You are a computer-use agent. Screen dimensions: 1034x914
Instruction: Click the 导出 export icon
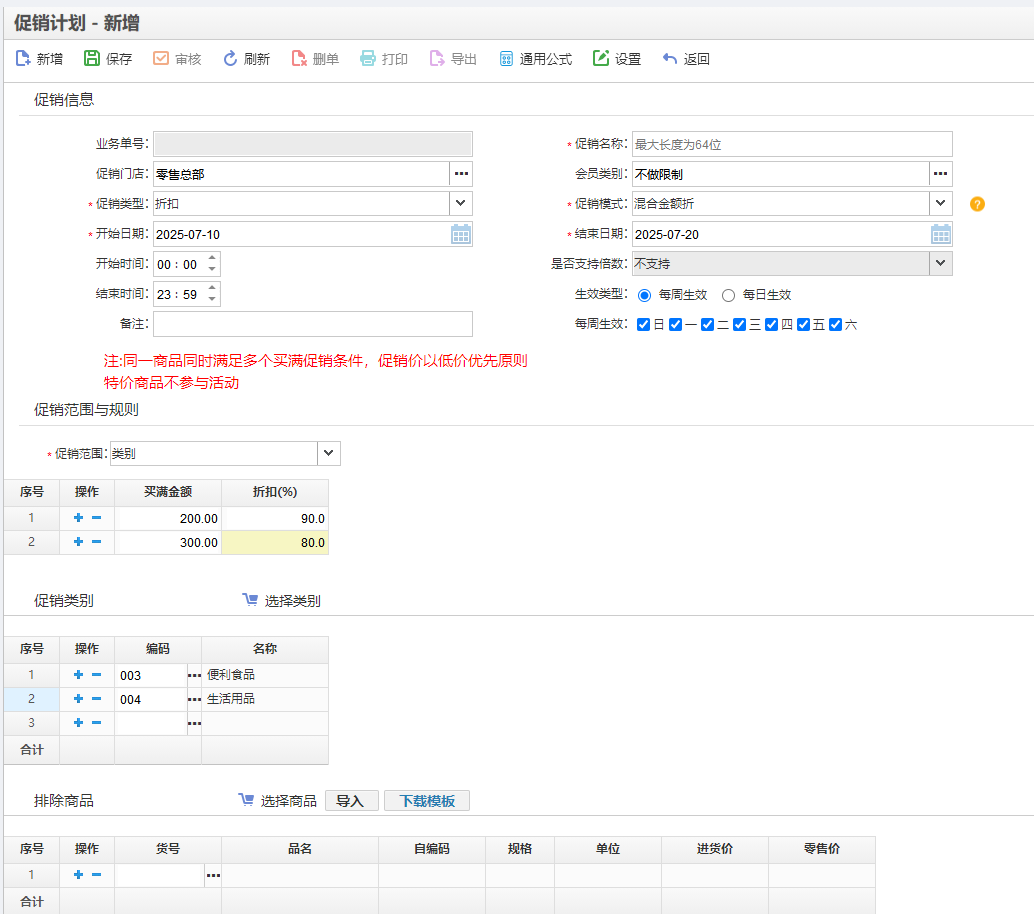437,59
